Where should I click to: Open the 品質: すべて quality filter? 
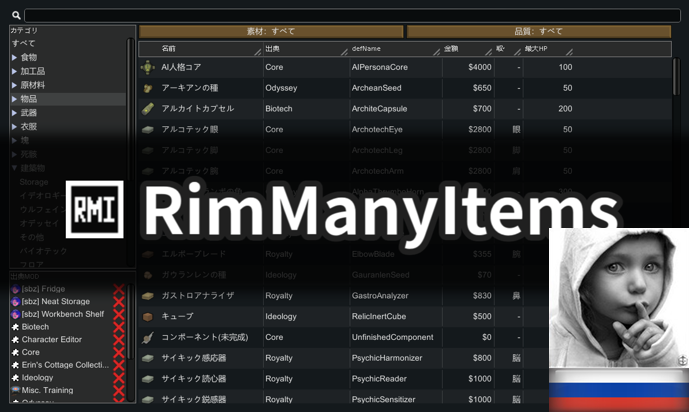539,31
